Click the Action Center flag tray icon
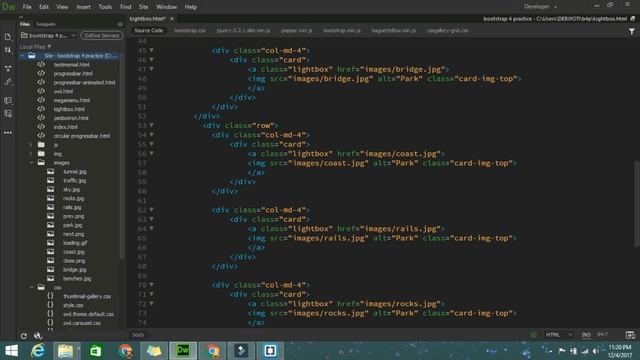 (x=562, y=351)
